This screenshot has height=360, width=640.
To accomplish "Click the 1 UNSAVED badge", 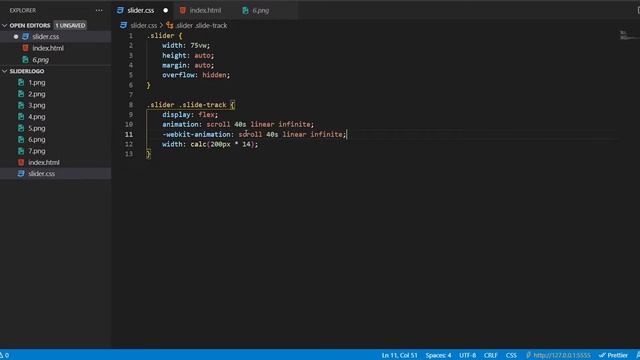I will click(70, 25).
